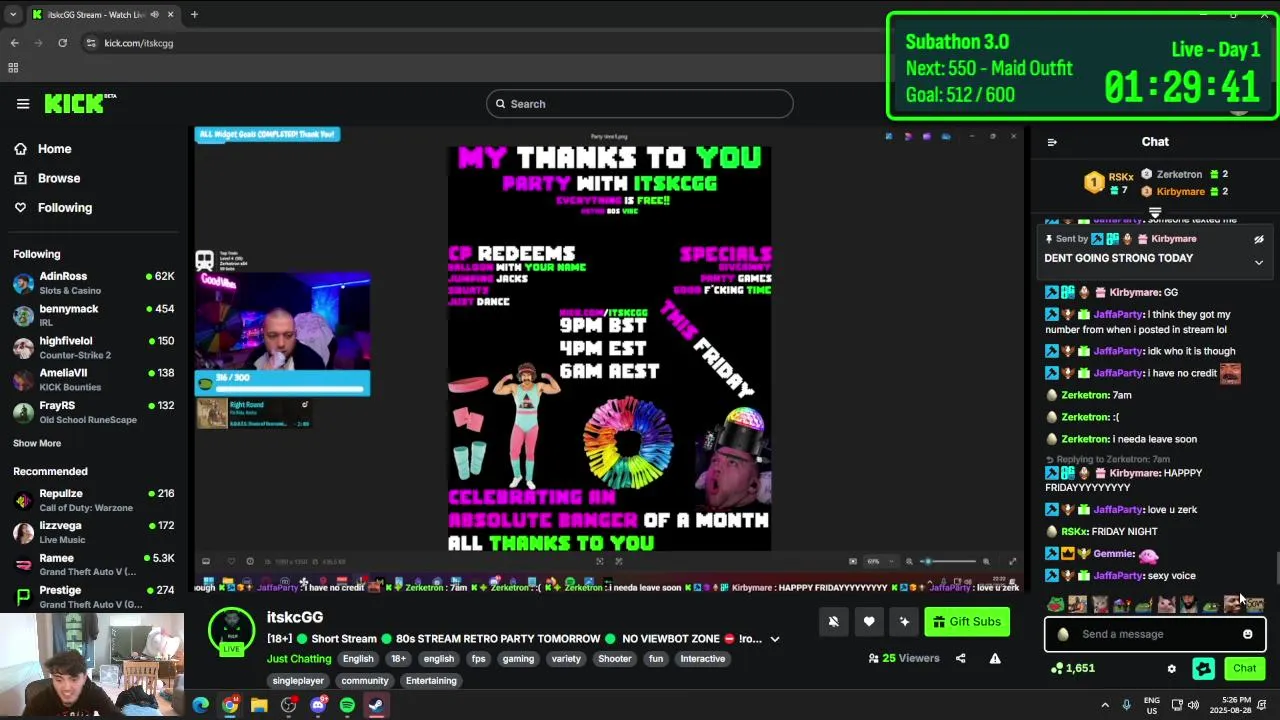The height and width of the screenshot is (720, 1280).
Task: Open itskcGG channel avatar
Action: 231,630
